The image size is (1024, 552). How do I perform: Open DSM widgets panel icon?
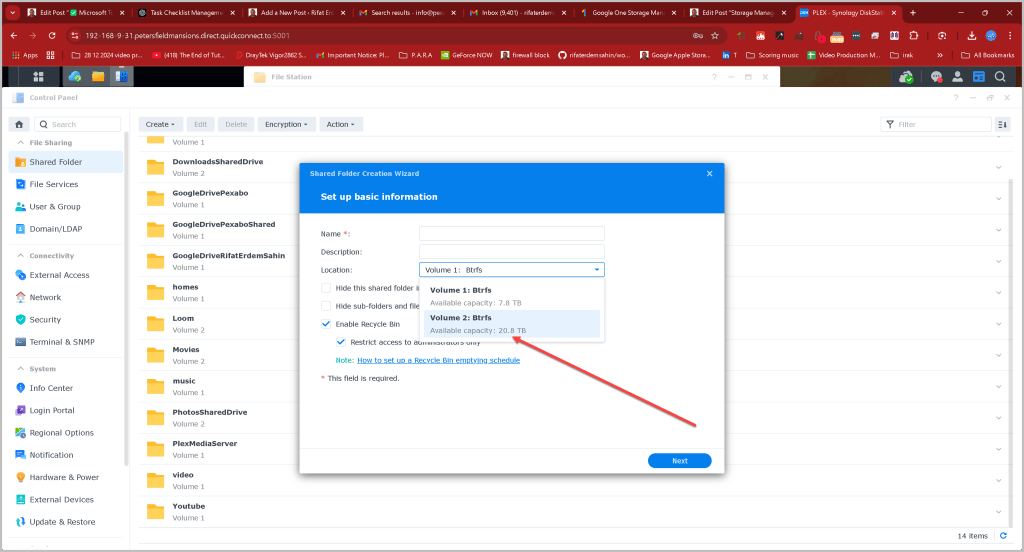pyautogui.click(x=978, y=76)
